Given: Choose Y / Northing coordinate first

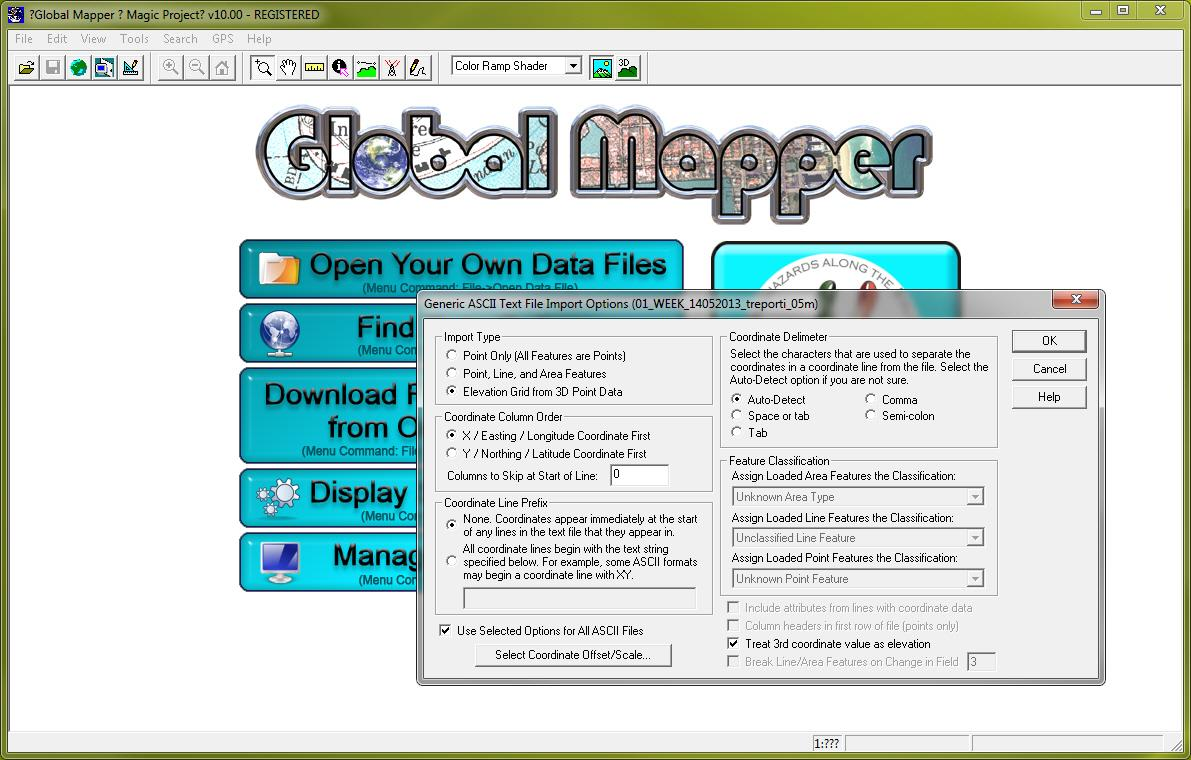Looking at the screenshot, I should tap(452, 453).
